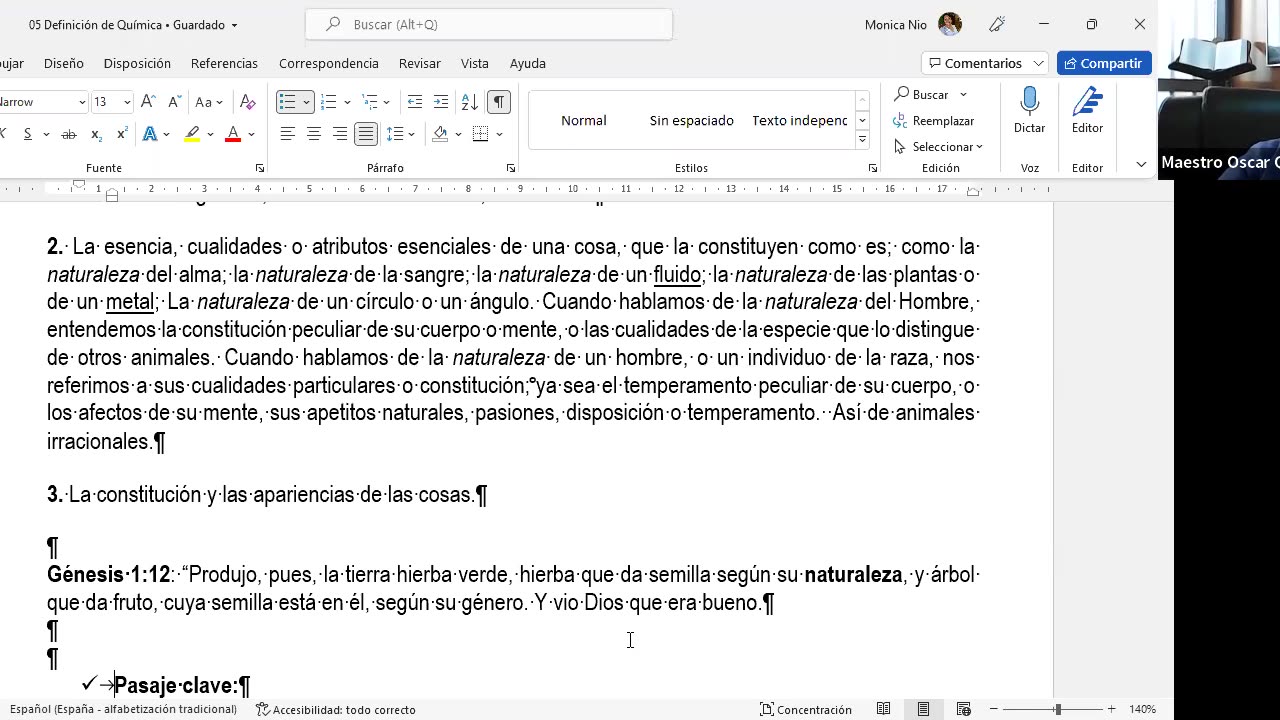Align text right
This screenshot has height=720, width=1280.
pyautogui.click(x=340, y=134)
